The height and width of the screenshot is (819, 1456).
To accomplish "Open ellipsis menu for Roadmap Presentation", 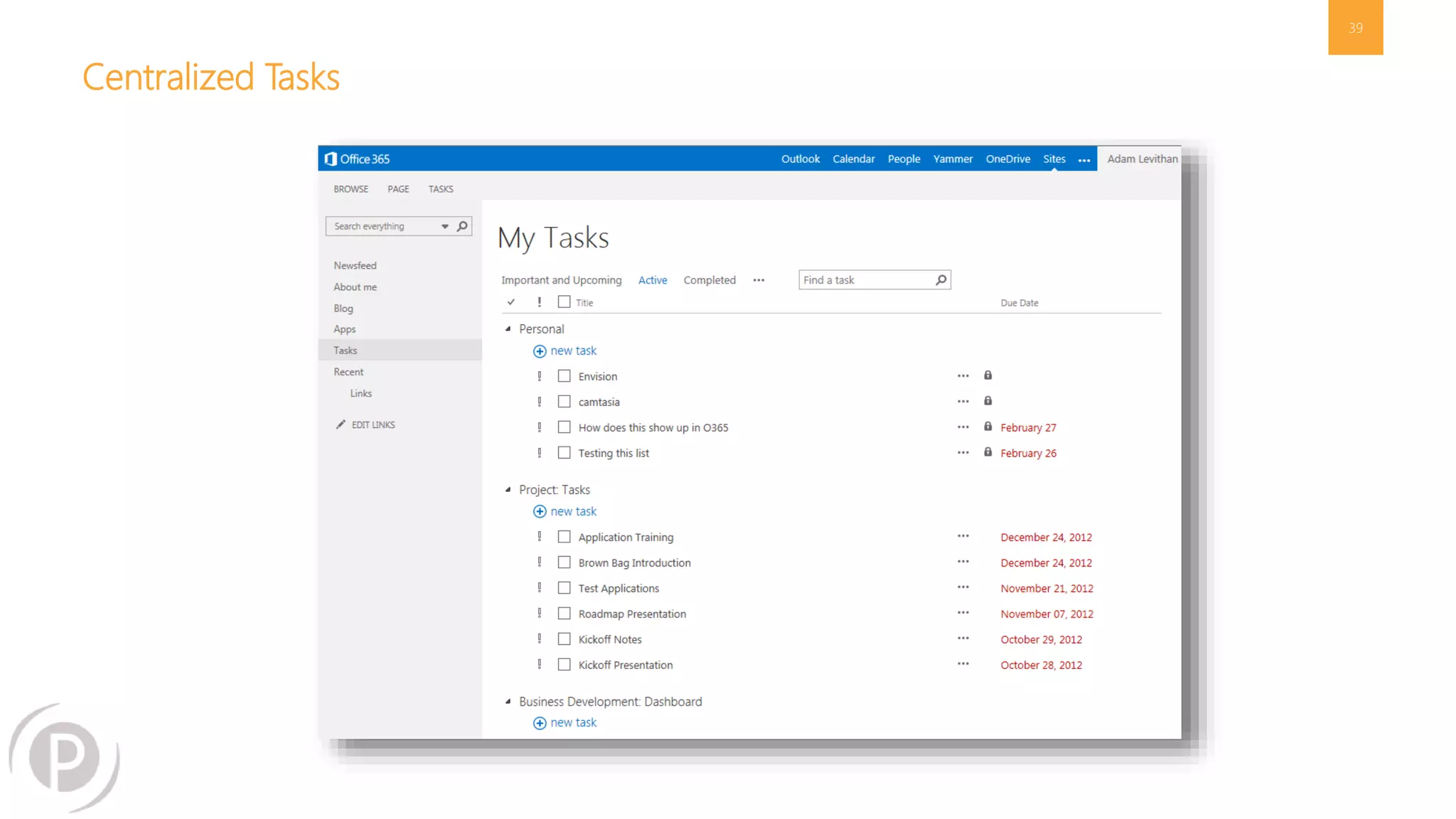I will pos(963,614).
